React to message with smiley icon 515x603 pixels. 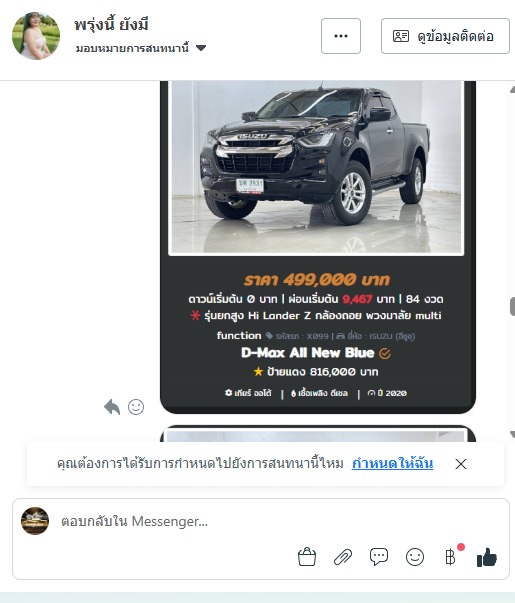136,407
